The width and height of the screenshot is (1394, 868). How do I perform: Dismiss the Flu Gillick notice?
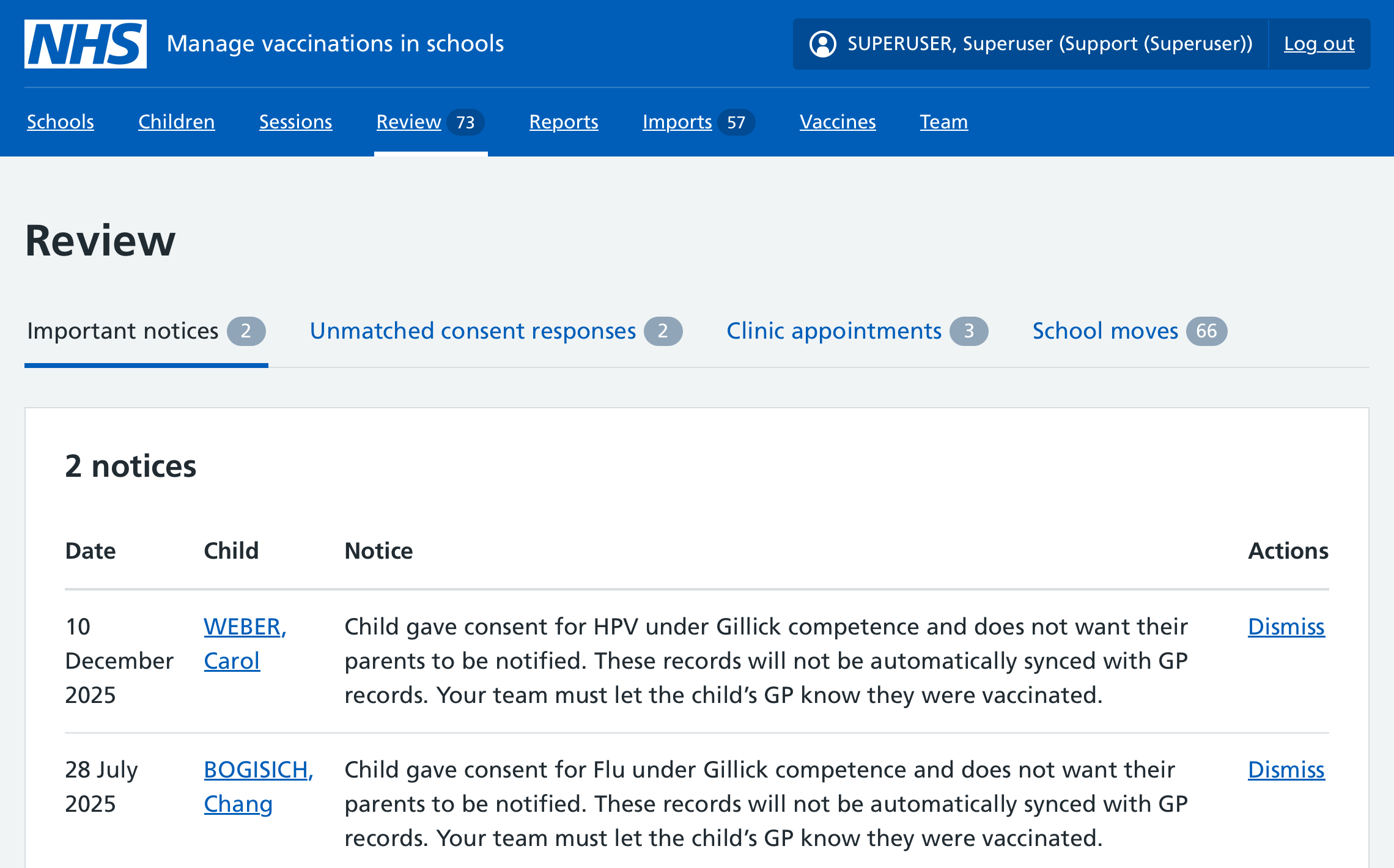[x=1286, y=770]
